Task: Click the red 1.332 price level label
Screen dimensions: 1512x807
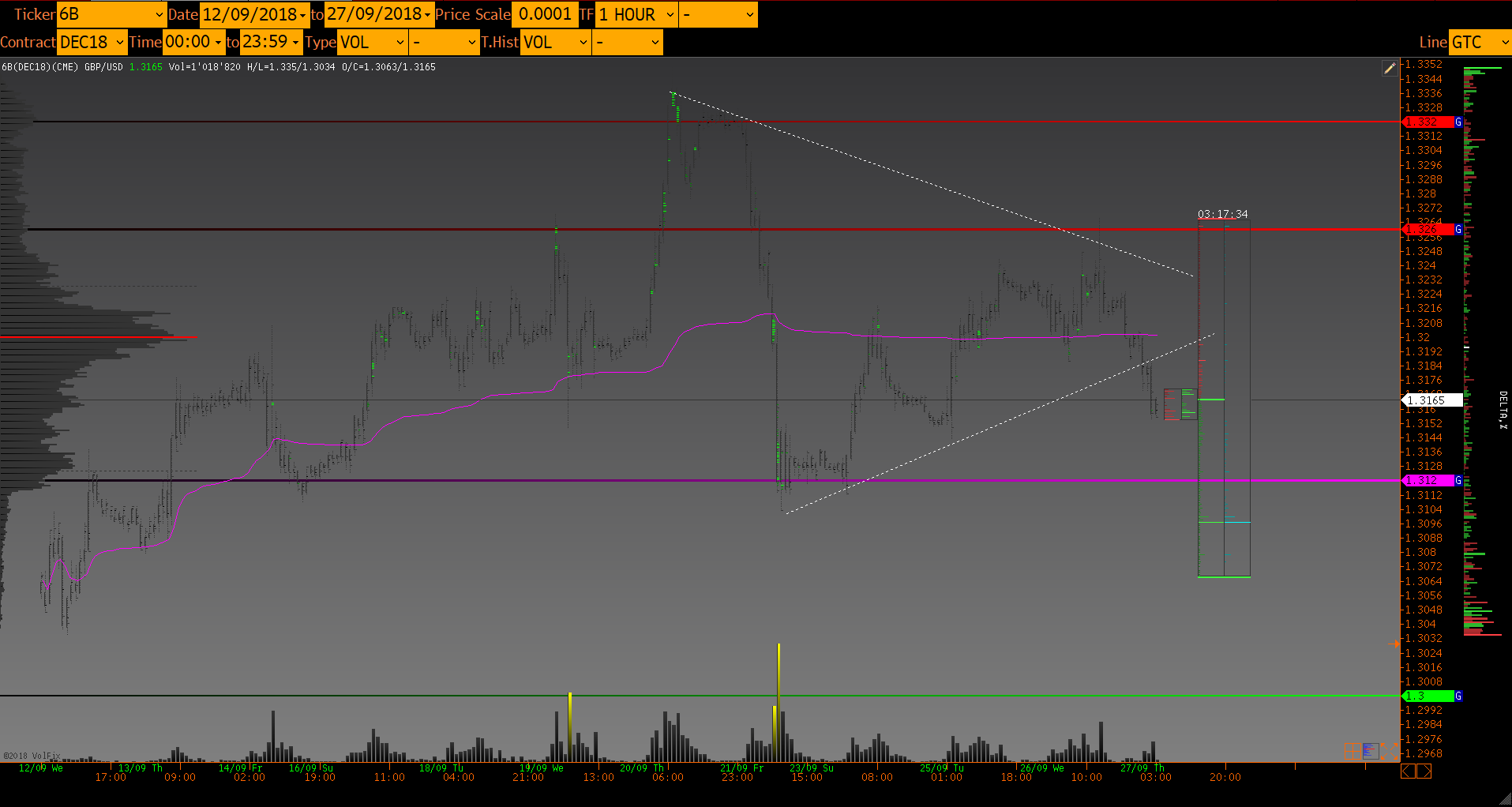Action: (1428, 122)
